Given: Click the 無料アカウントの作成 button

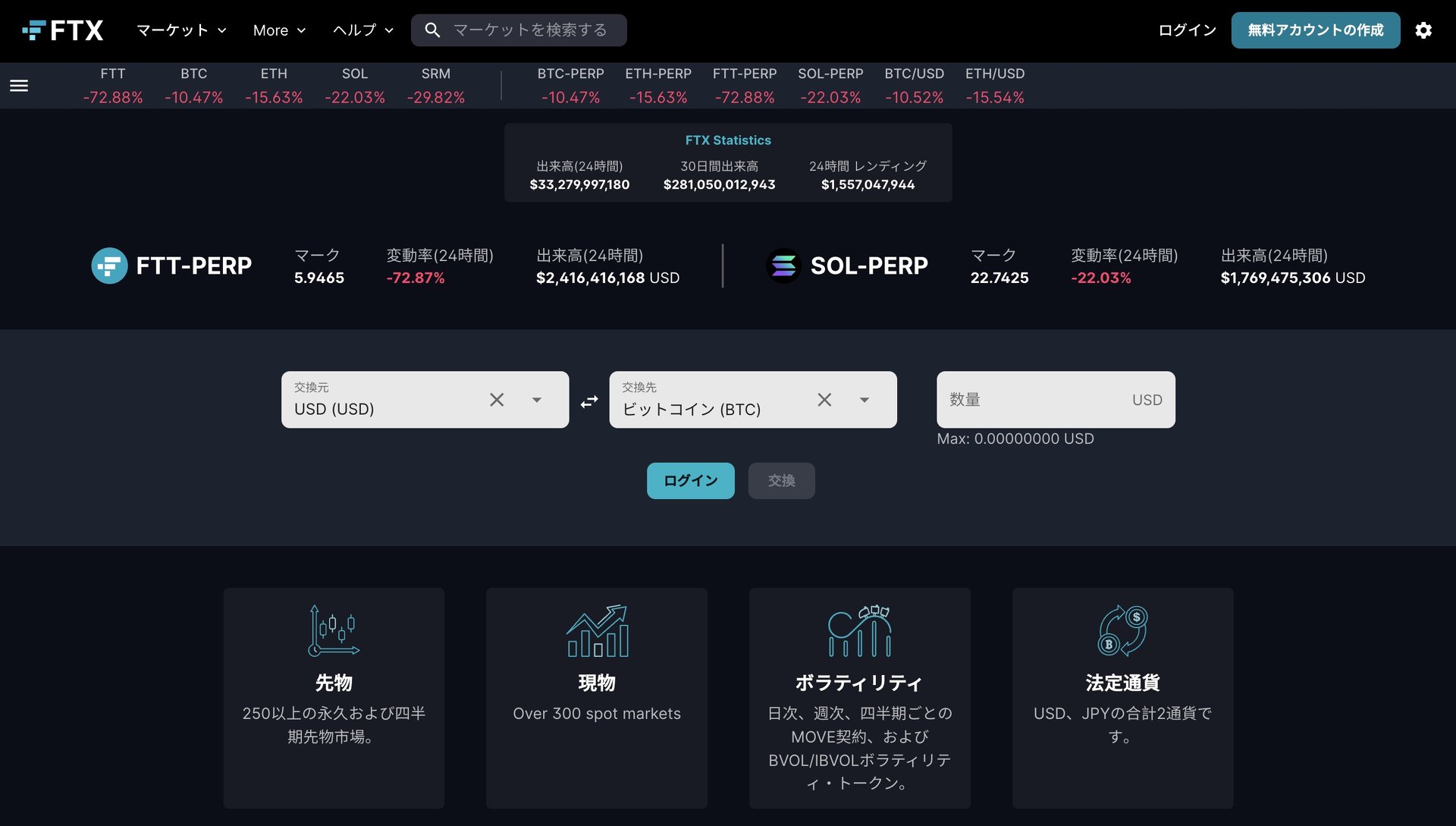Looking at the screenshot, I should coord(1316,30).
